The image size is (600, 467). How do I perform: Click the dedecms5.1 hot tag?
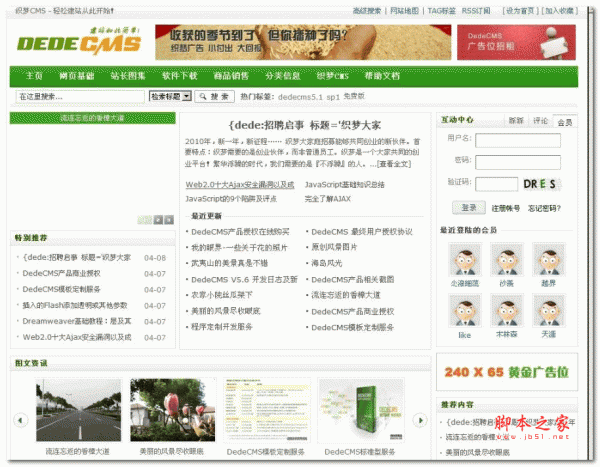pos(300,97)
